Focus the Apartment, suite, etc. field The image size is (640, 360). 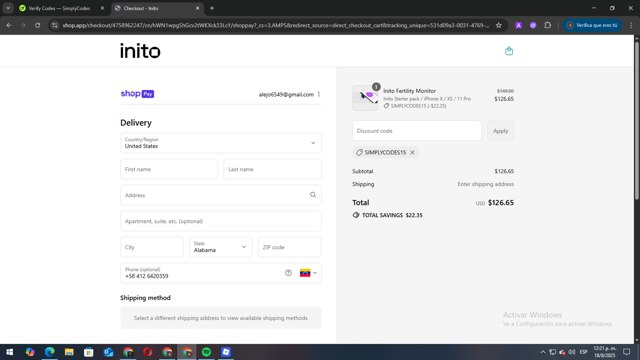click(x=221, y=221)
